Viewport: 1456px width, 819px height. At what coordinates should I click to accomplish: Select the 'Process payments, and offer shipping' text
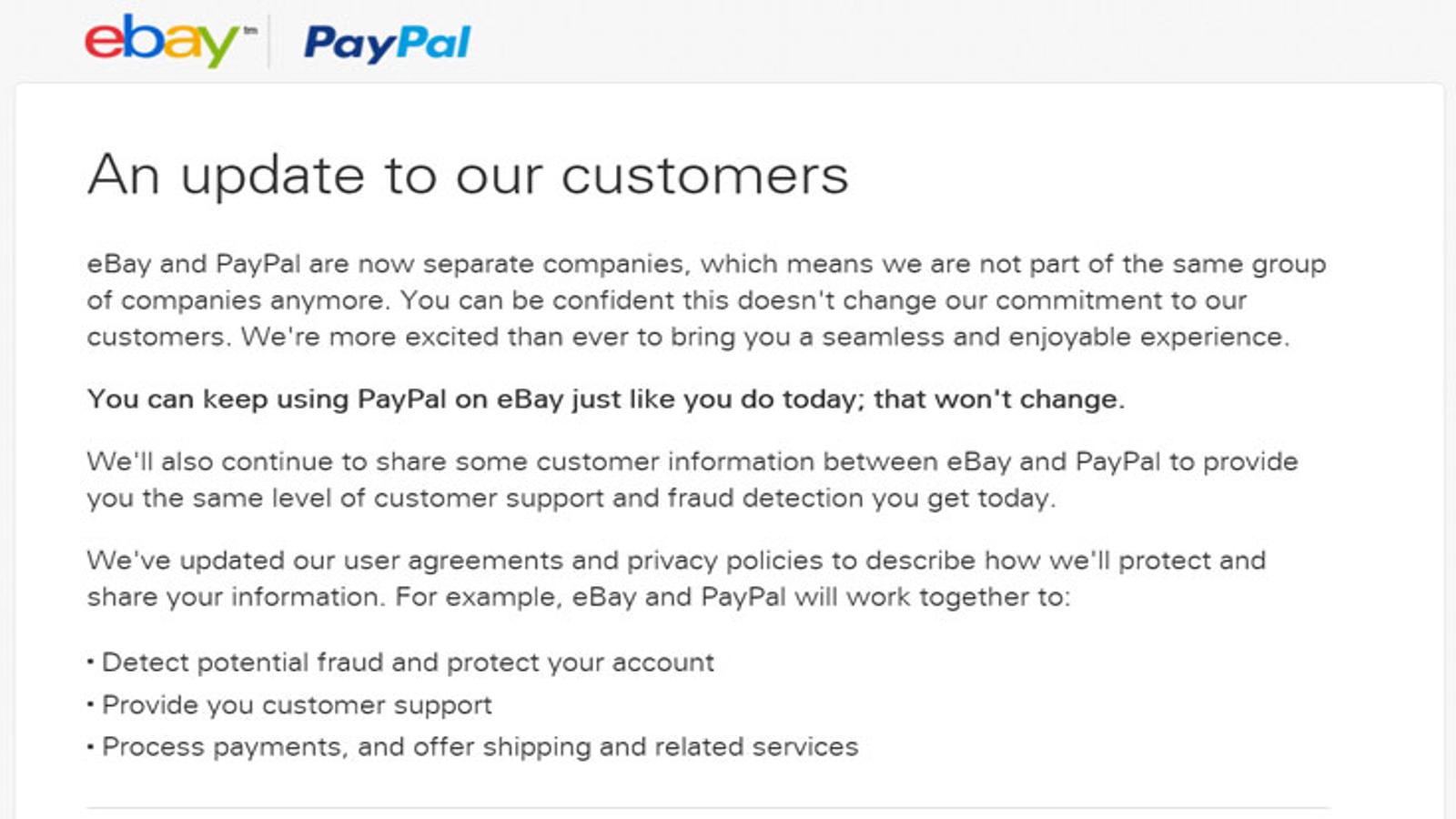480,747
